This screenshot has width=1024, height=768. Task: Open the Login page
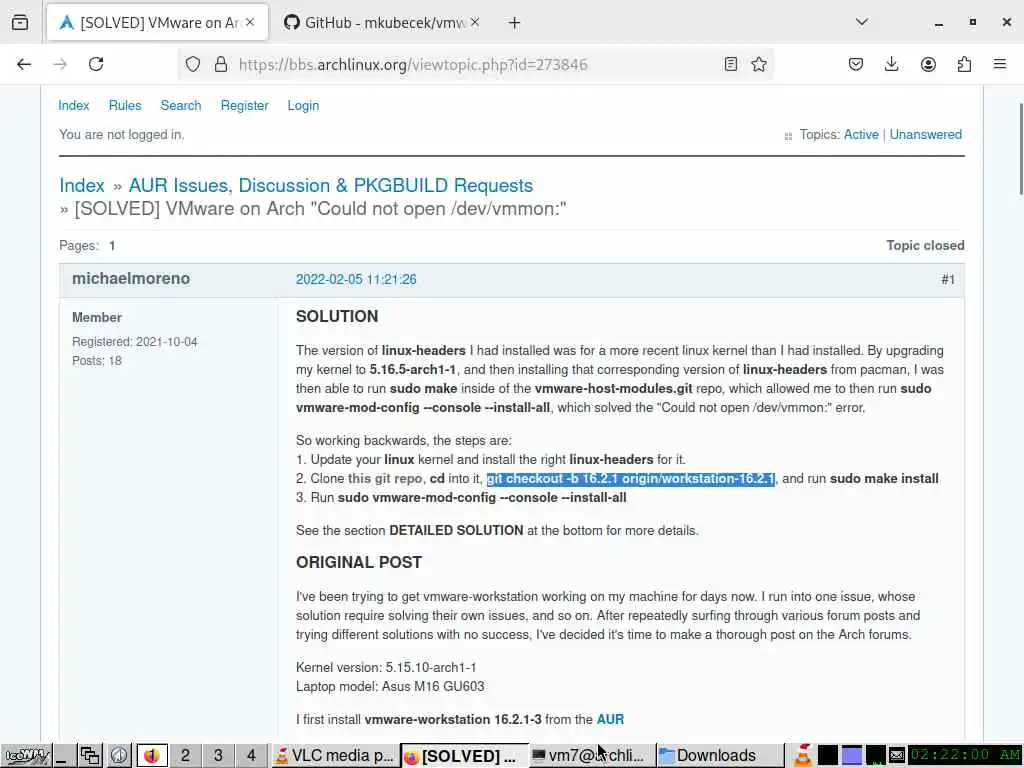(303, 106)
